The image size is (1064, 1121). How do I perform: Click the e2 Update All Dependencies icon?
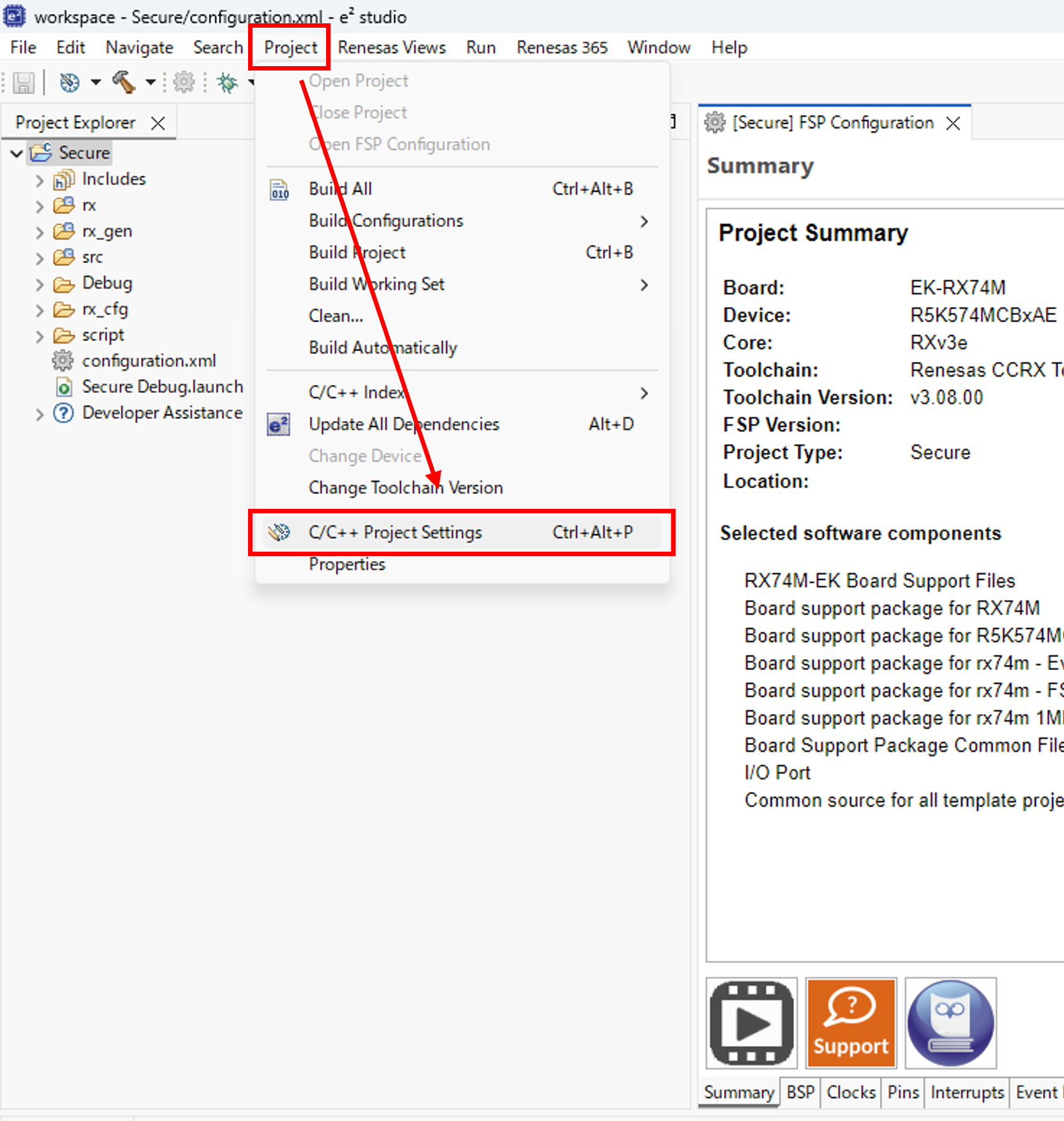click(x=278, y=424)
